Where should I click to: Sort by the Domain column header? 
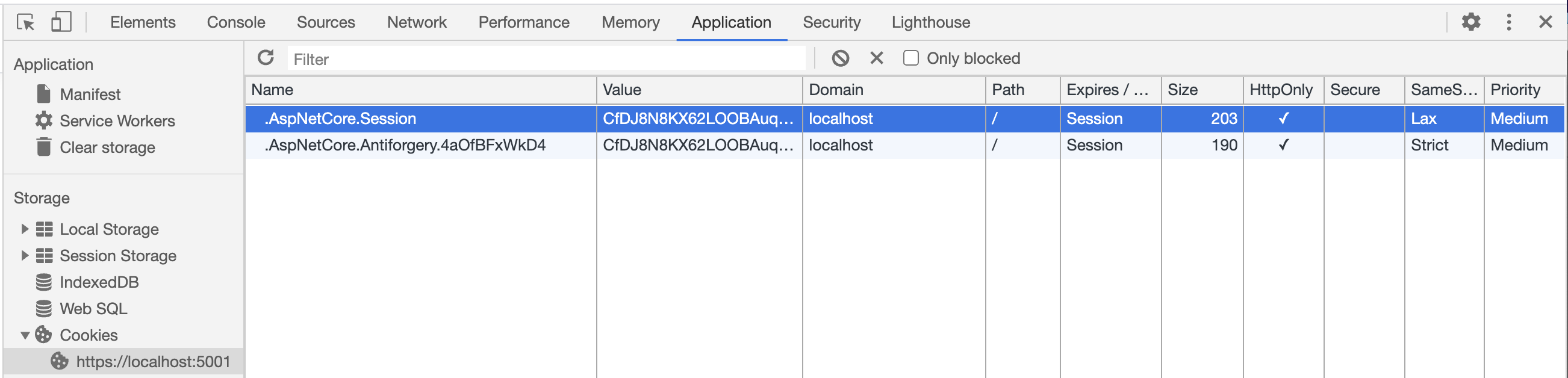click(894, 90)
